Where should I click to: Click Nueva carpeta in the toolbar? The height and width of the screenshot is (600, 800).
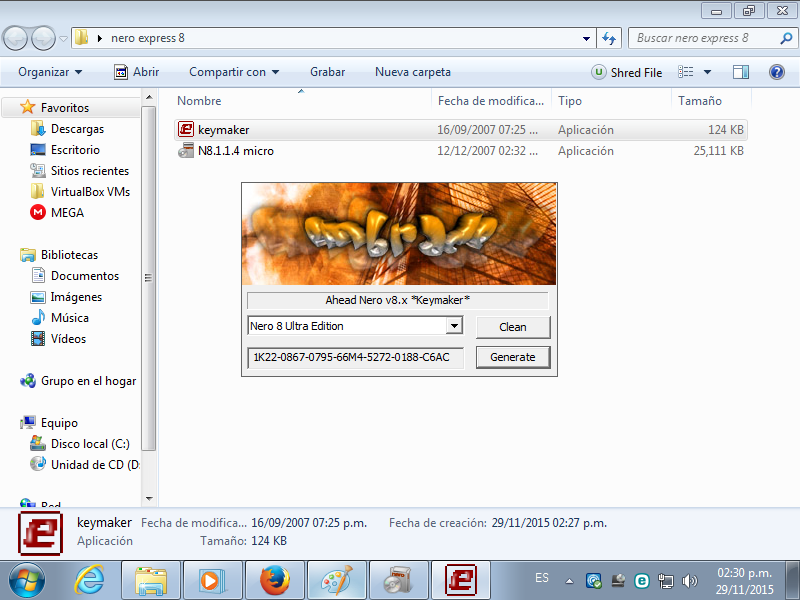point(413,72)
